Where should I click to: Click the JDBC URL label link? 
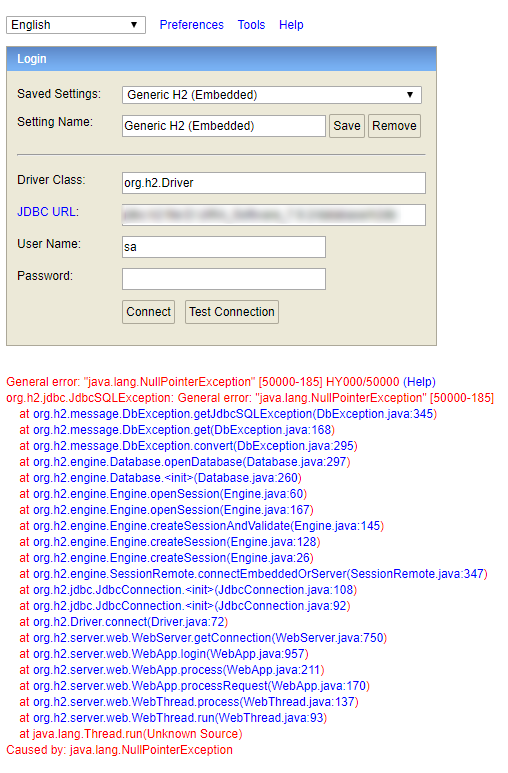(x=48, y=211)
